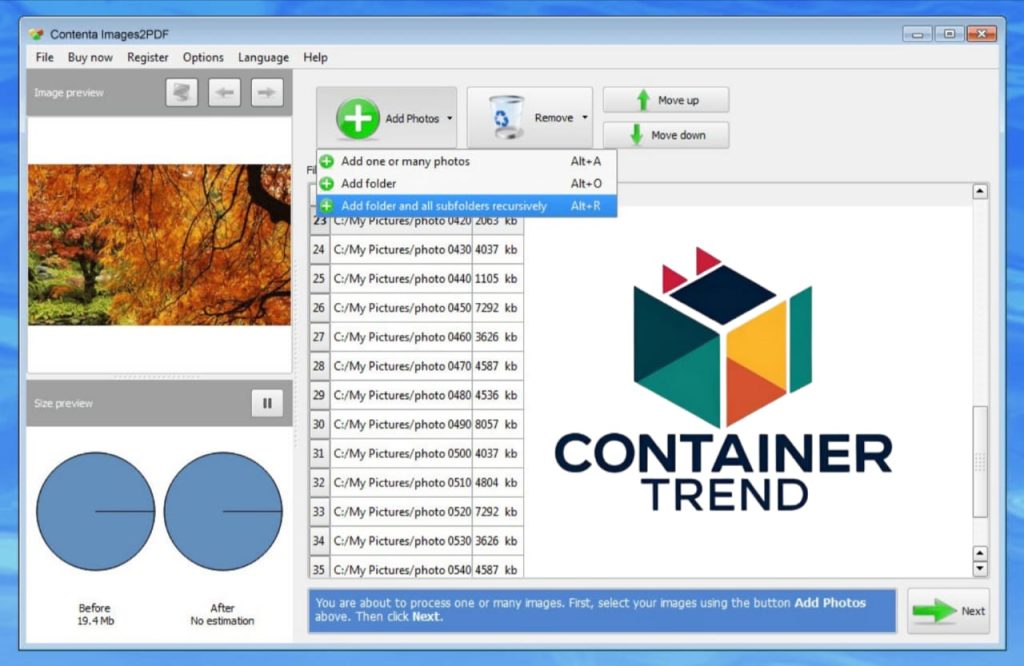Screen dimensions: 1024x666
Task: Select row 28 photo 0470
Action: pos(417,366)
